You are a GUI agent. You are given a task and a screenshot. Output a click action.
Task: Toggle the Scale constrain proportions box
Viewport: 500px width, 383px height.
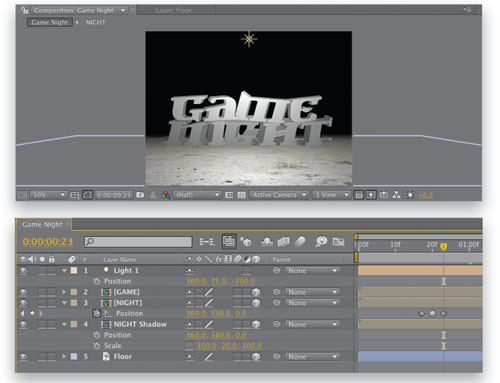(189, 346)
